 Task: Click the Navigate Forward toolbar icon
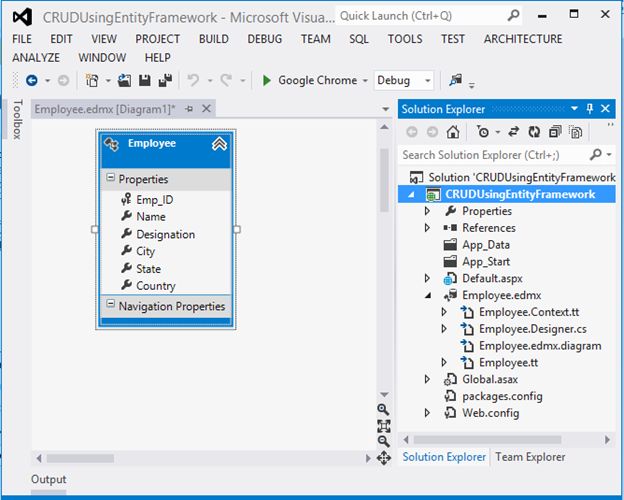tap(63, 81)
